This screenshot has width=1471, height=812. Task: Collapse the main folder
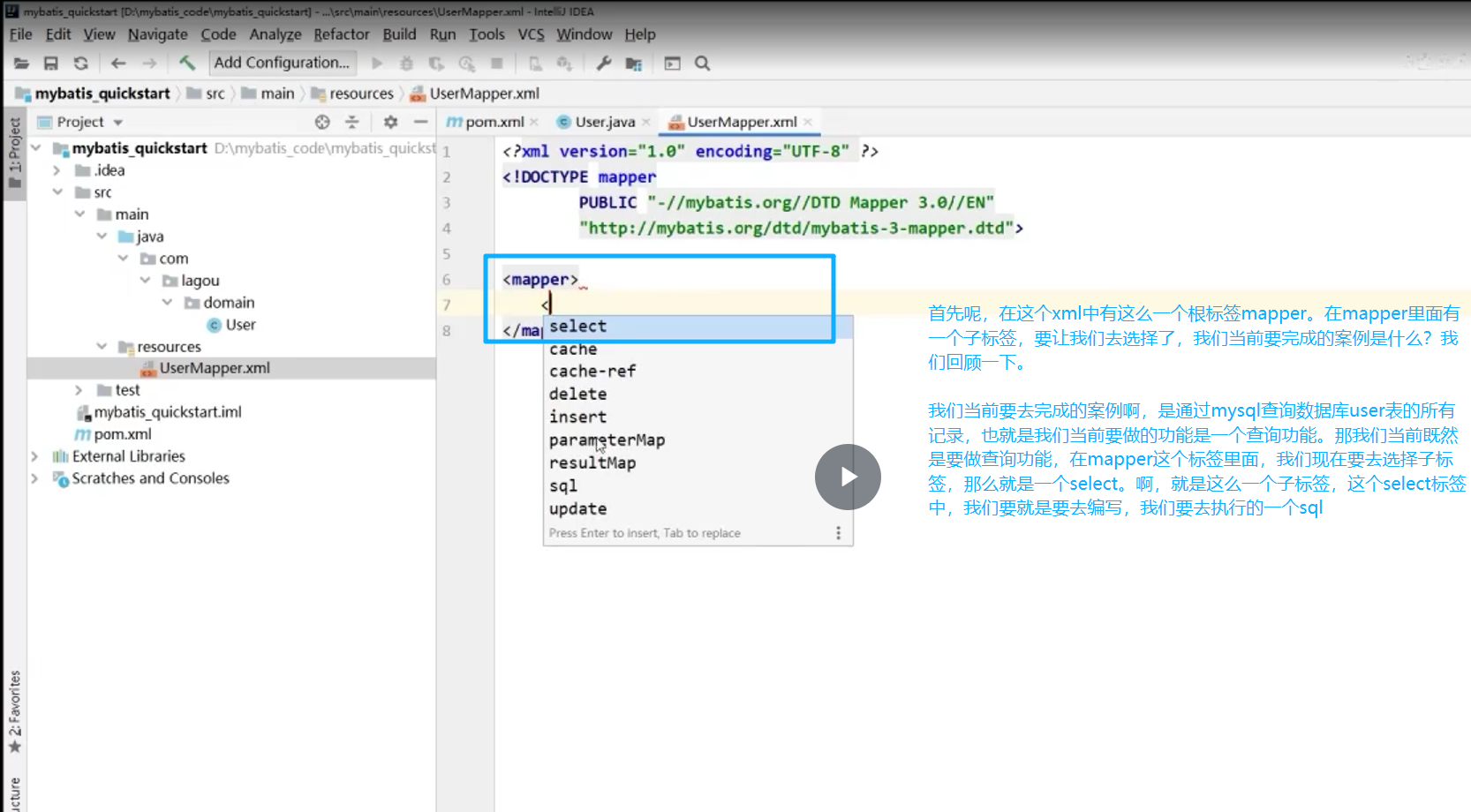click(79, 214)
